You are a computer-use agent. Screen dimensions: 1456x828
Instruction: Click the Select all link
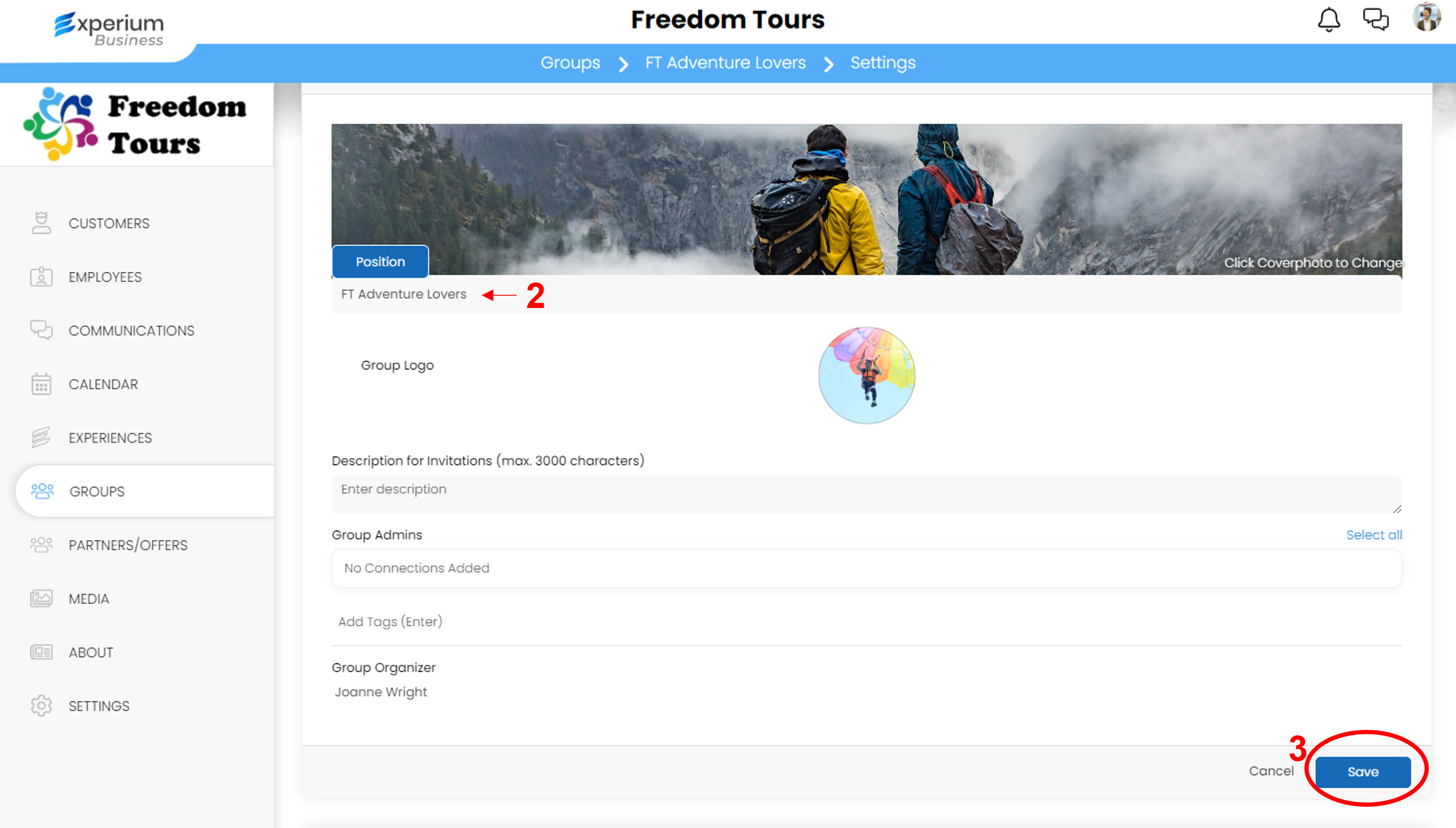pyautogui.click(x=1374, y=534)
